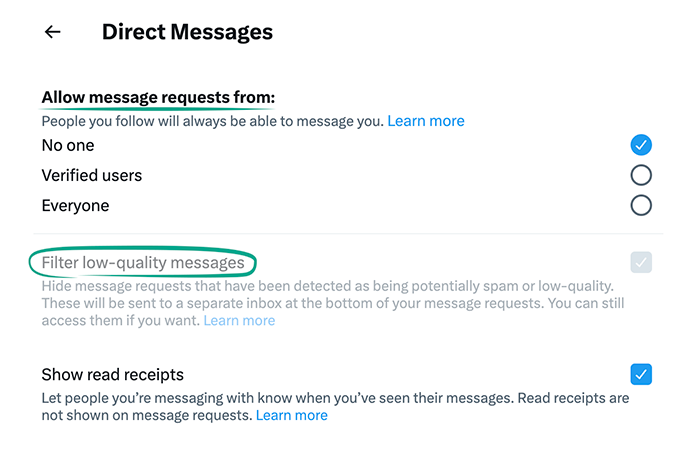Screen dimensions: 700x475
Task: Choose the "Verified users" radio button
Action: pyautogui.click(x=641, y=175)
